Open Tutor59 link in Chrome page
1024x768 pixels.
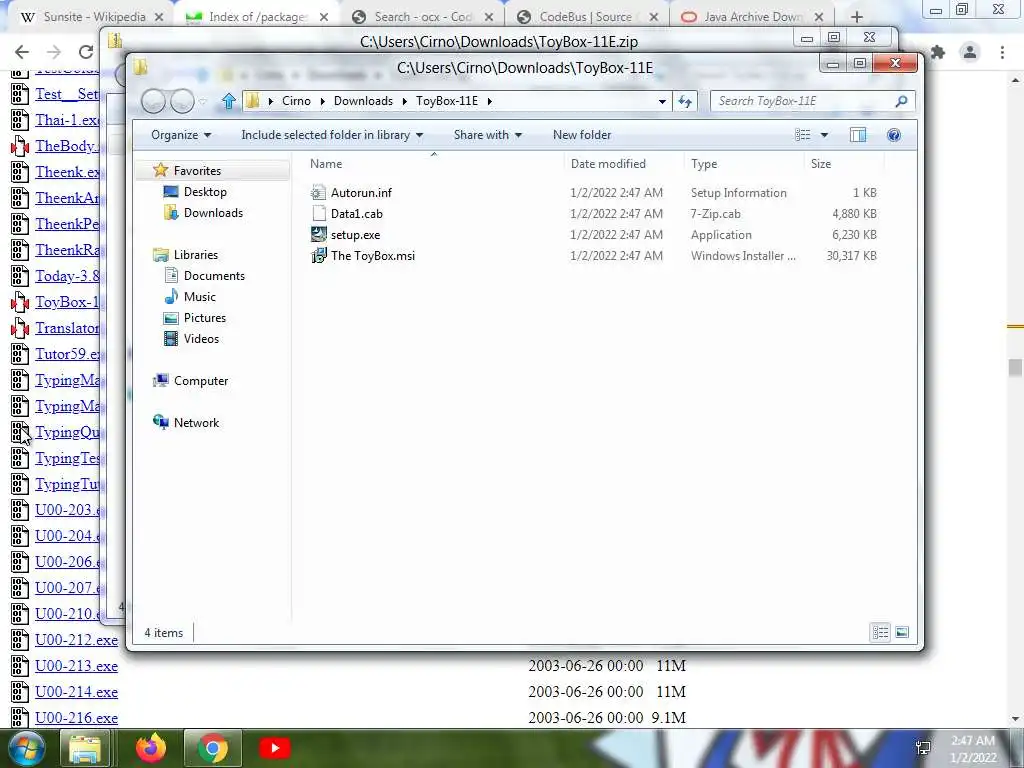[x=67, y=354]
